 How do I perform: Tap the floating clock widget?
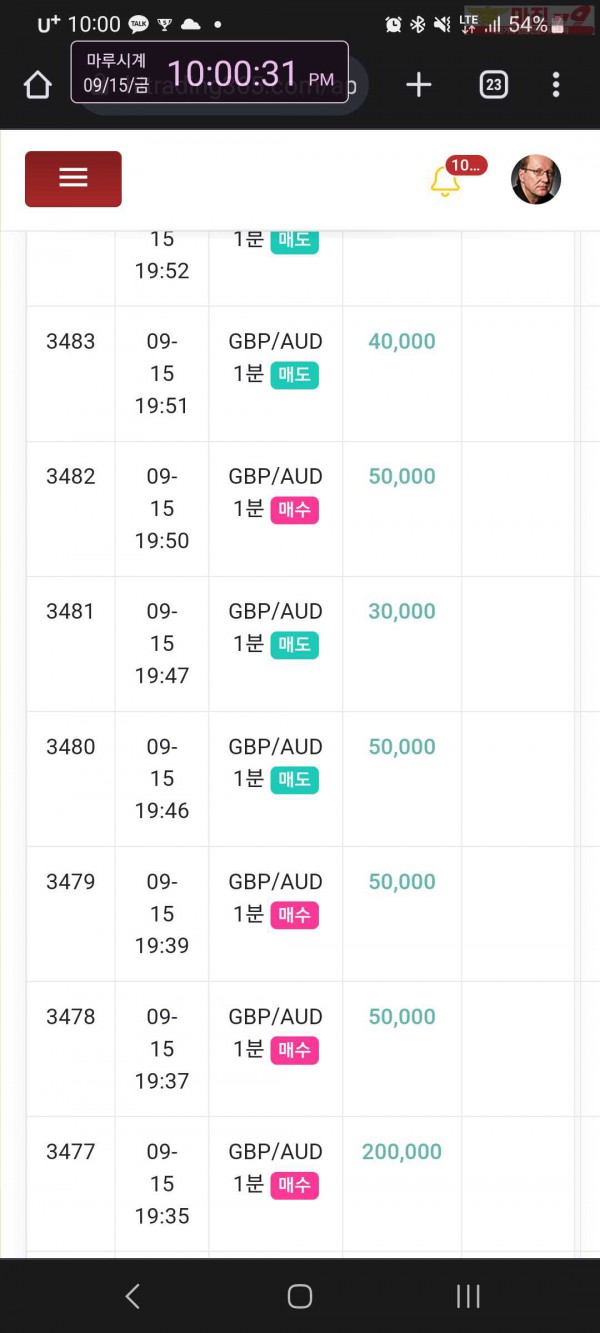[209, 72]
